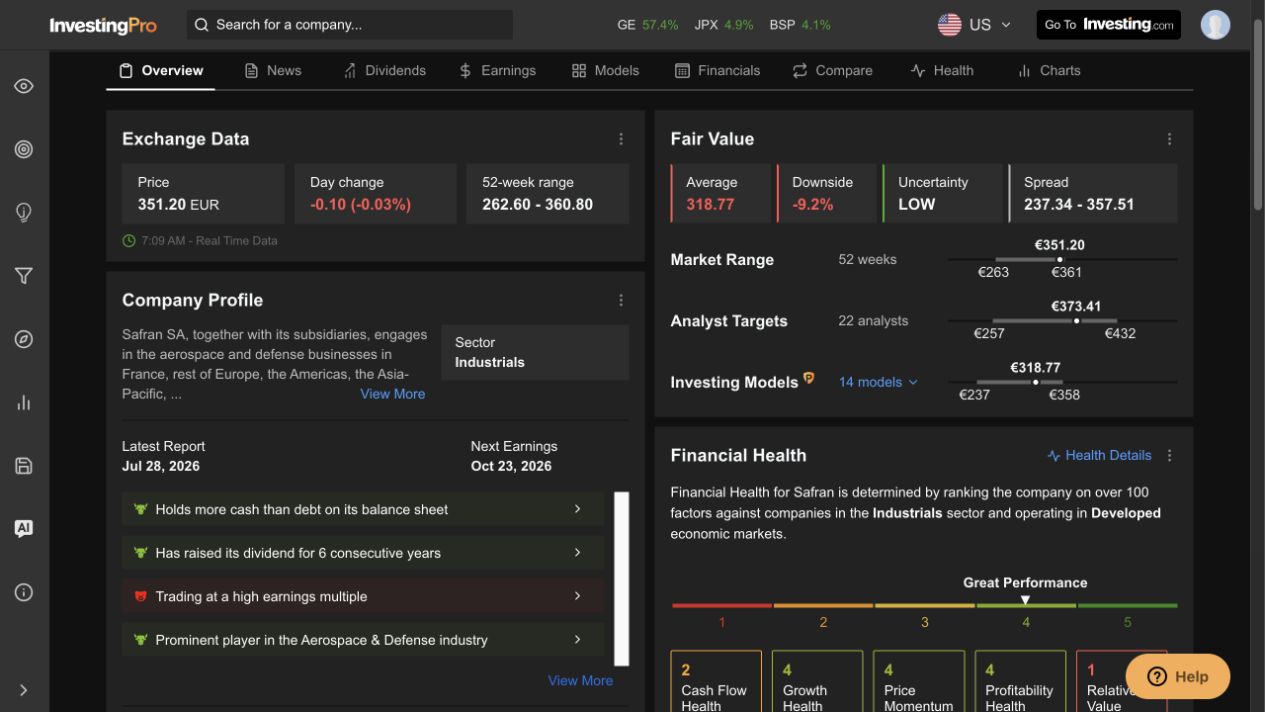
Task: Go to the Financials tab
Action: (717, 70)
